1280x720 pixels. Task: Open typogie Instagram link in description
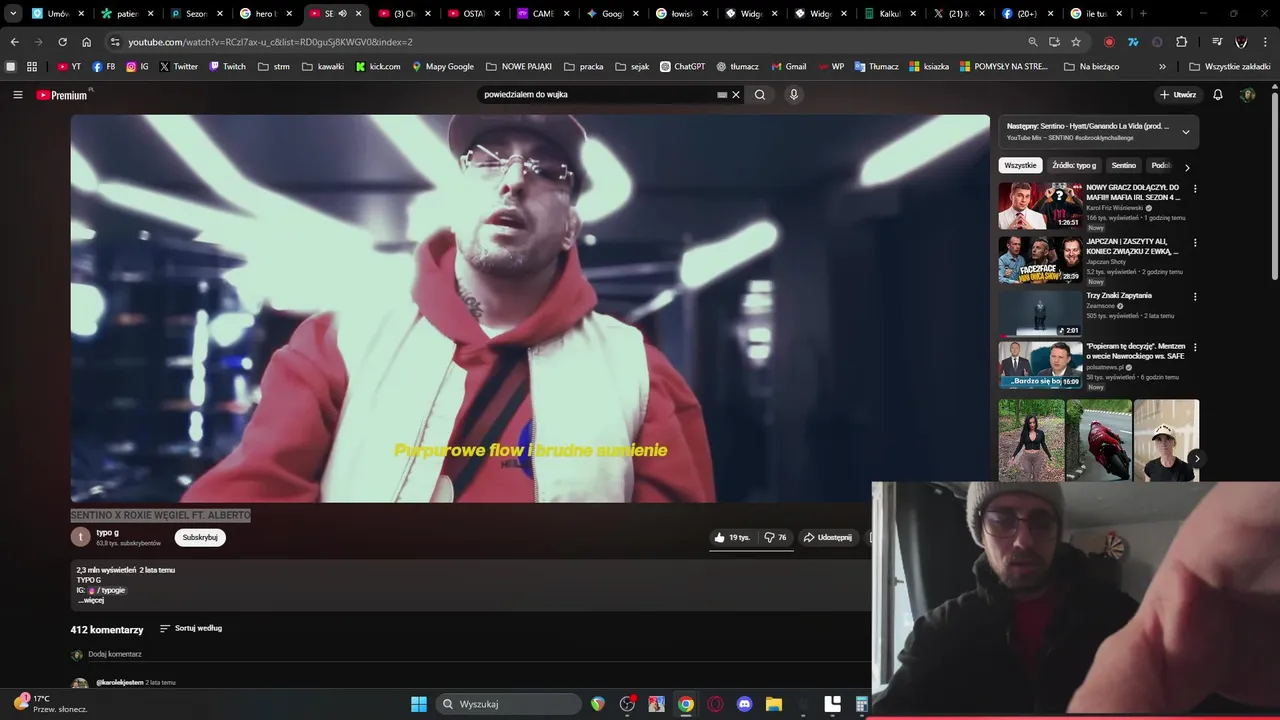click(107, 590)
